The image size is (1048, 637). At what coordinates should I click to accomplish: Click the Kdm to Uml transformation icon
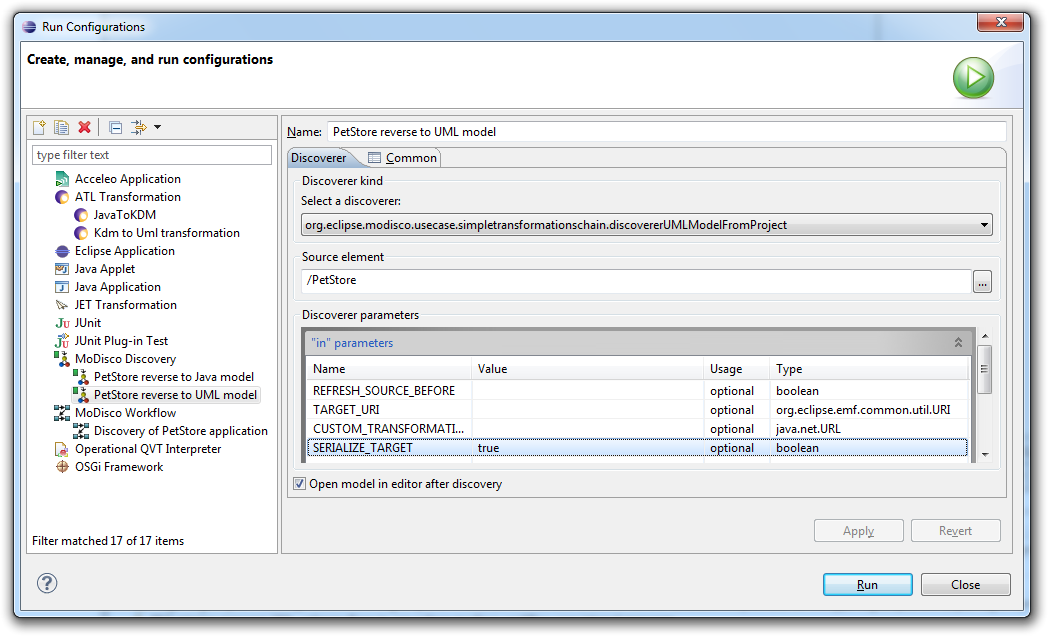pos(81,233)
